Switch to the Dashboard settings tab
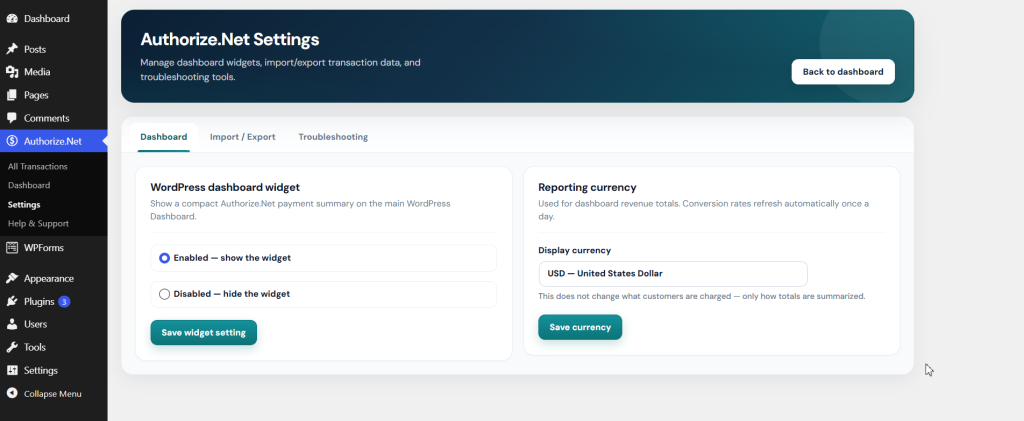This screenshot has width=1024, height=421. click(163, 137)
